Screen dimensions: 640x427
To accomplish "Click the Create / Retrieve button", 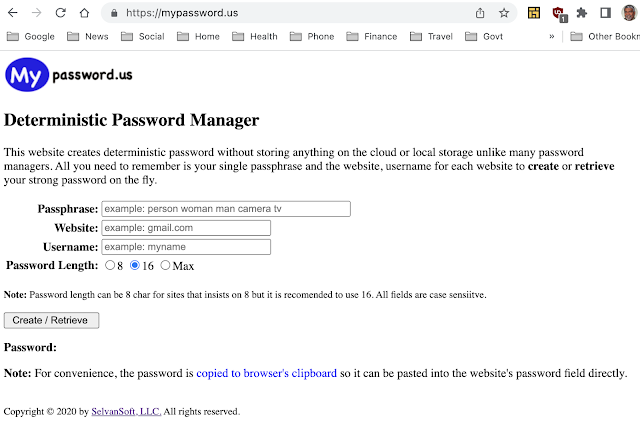I will pos(51,320).
